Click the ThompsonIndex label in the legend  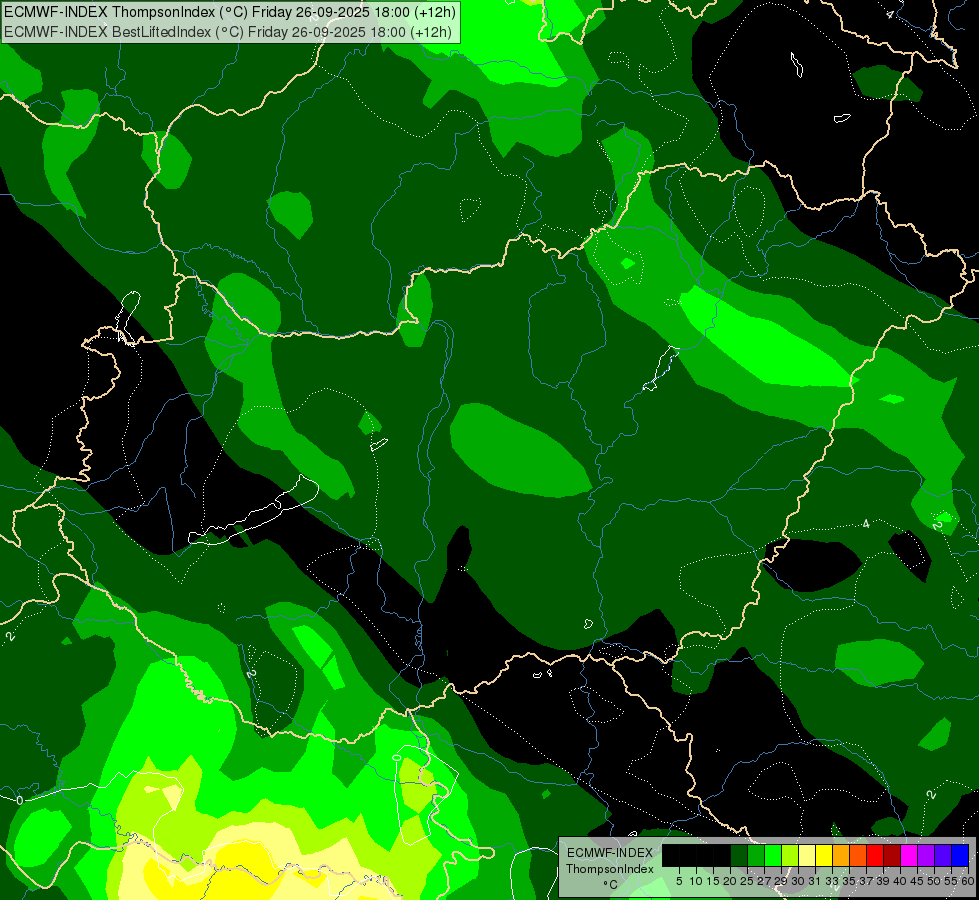click(609, 869)
